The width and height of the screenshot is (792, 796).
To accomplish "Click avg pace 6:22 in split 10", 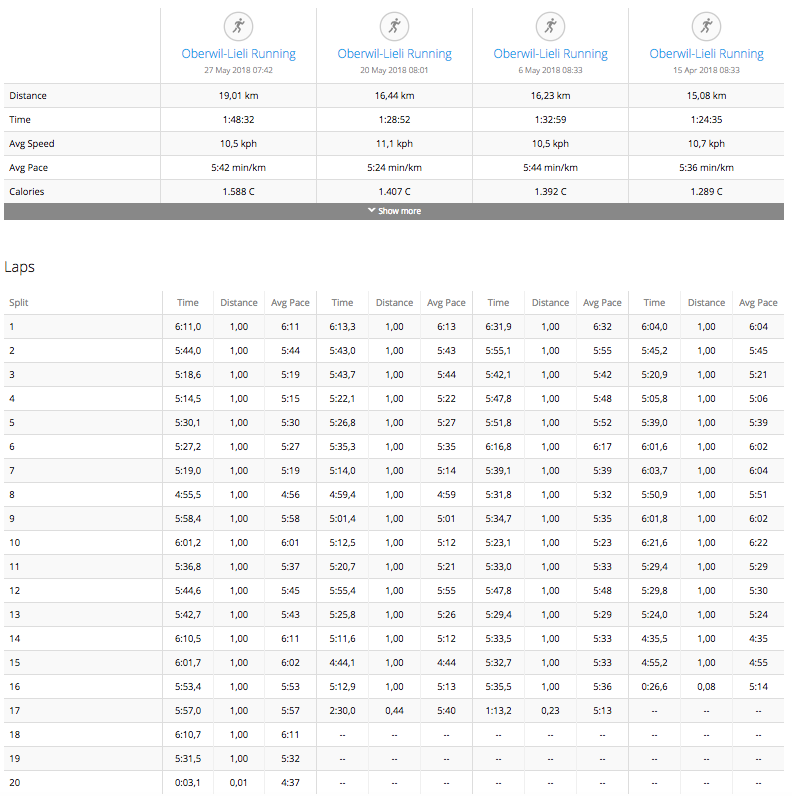I will coord(758,543).
